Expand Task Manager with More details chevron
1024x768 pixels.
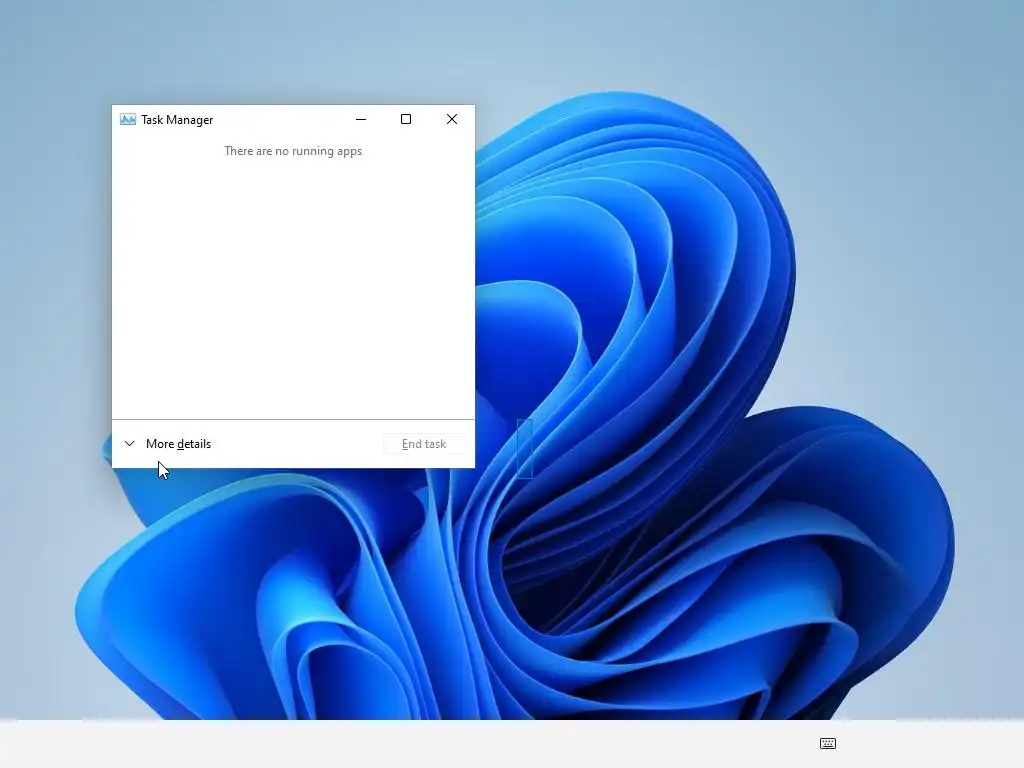click(129, 443)
